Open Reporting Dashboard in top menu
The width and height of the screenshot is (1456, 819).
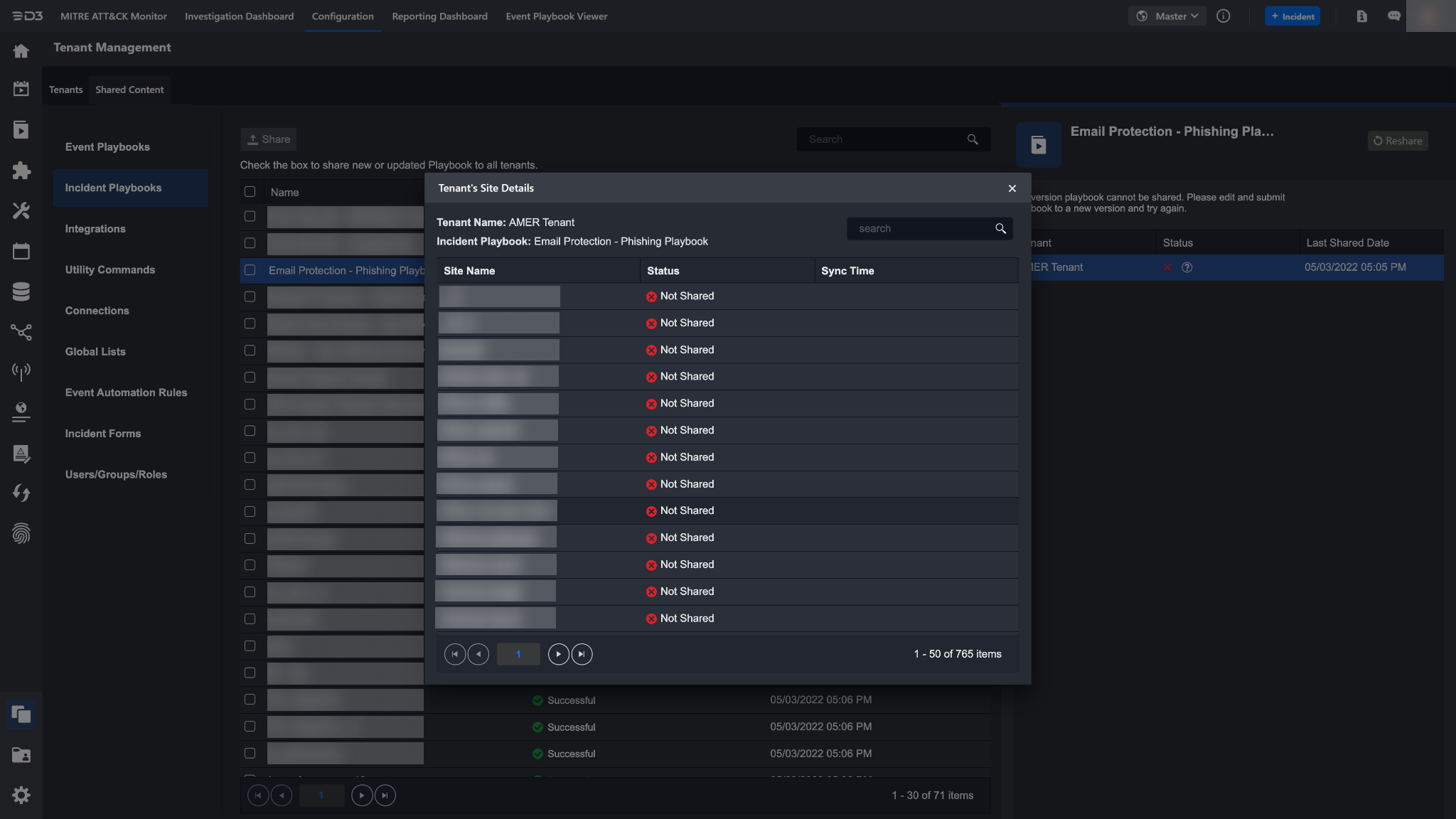click(x=439, y=16)
